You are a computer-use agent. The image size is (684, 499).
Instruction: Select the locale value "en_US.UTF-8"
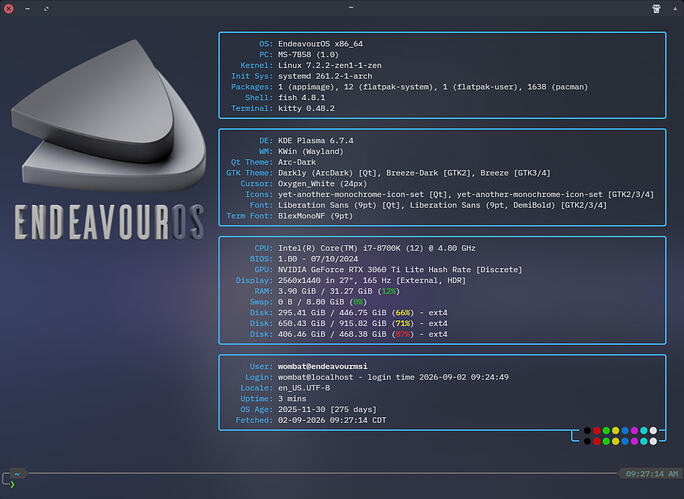304,388
